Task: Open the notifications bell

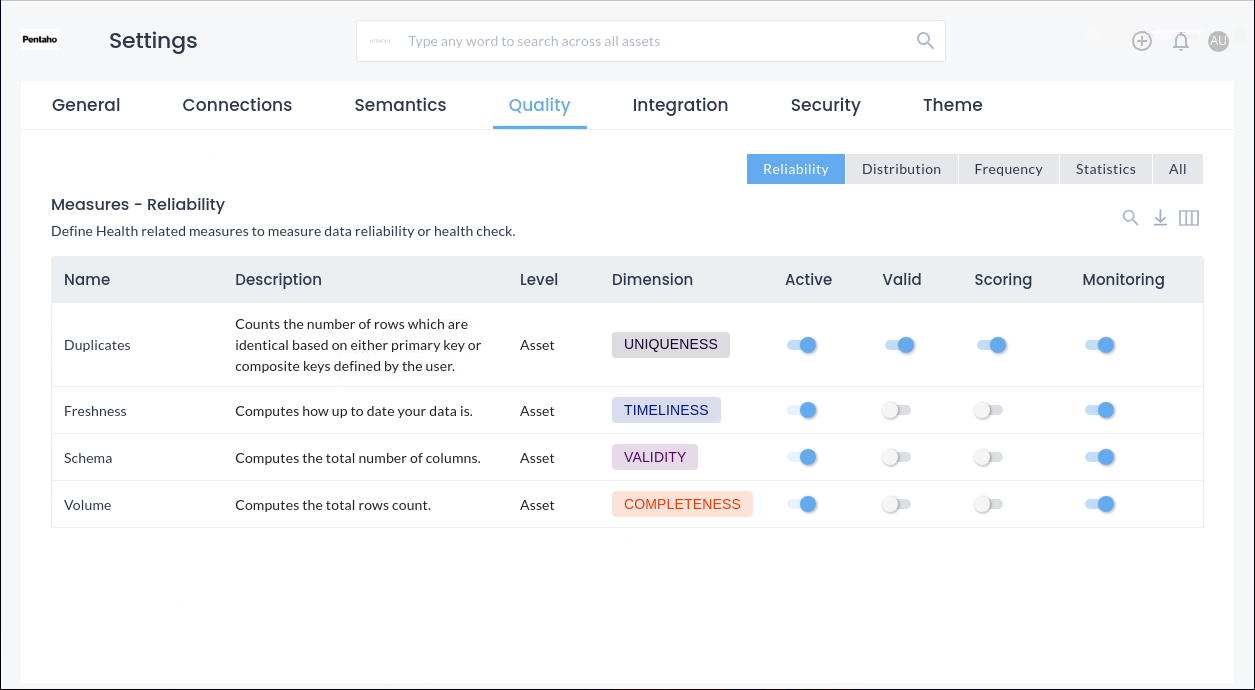Action: [1181, 41]
